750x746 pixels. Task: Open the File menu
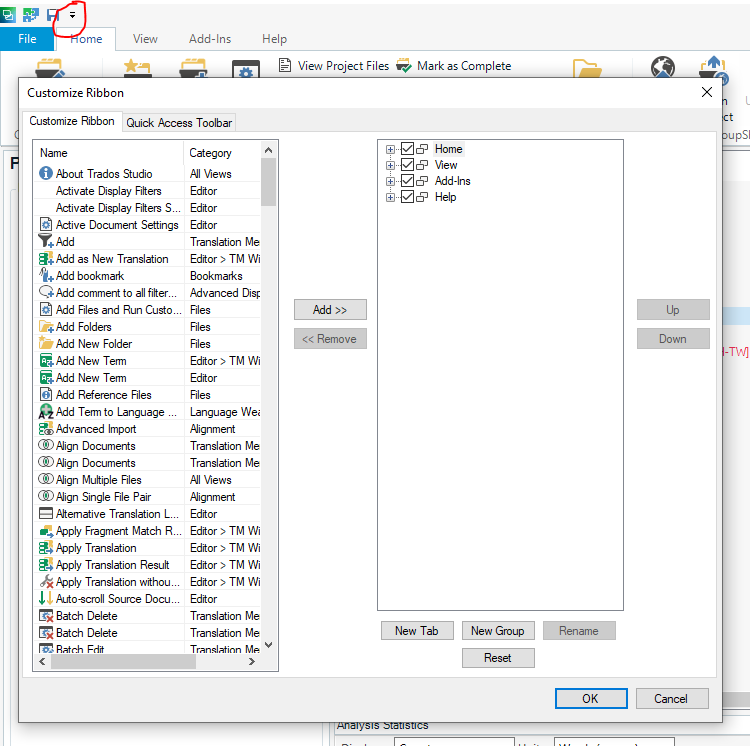point(27,39)
